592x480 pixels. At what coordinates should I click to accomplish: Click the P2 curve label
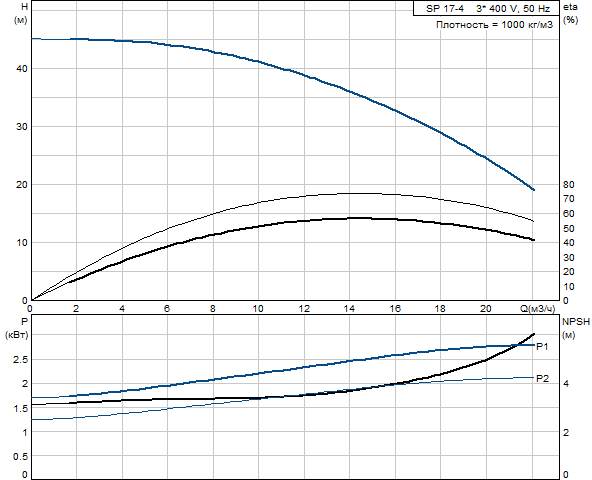click(x=543, y=378)
